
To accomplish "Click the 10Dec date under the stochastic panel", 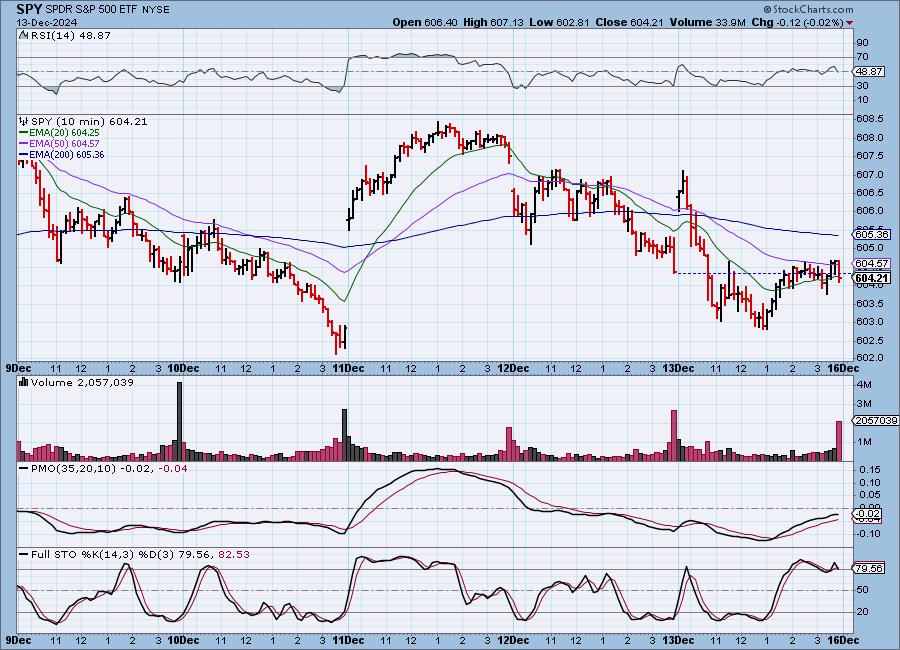I will 184,640.
